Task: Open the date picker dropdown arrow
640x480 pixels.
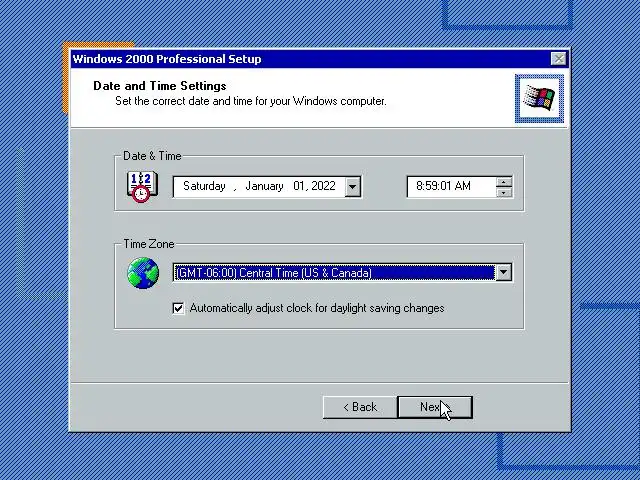Action: coord(353,187)
